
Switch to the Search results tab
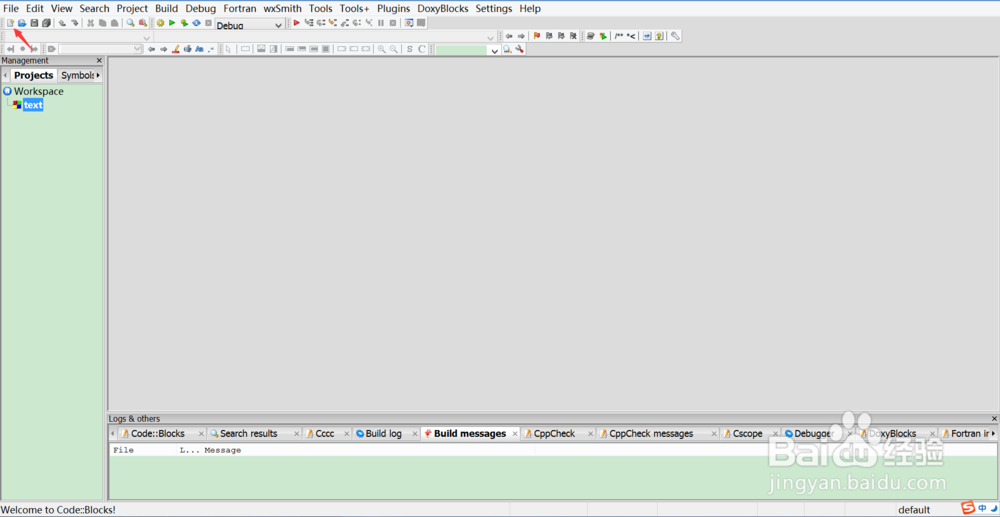(248, 433)
